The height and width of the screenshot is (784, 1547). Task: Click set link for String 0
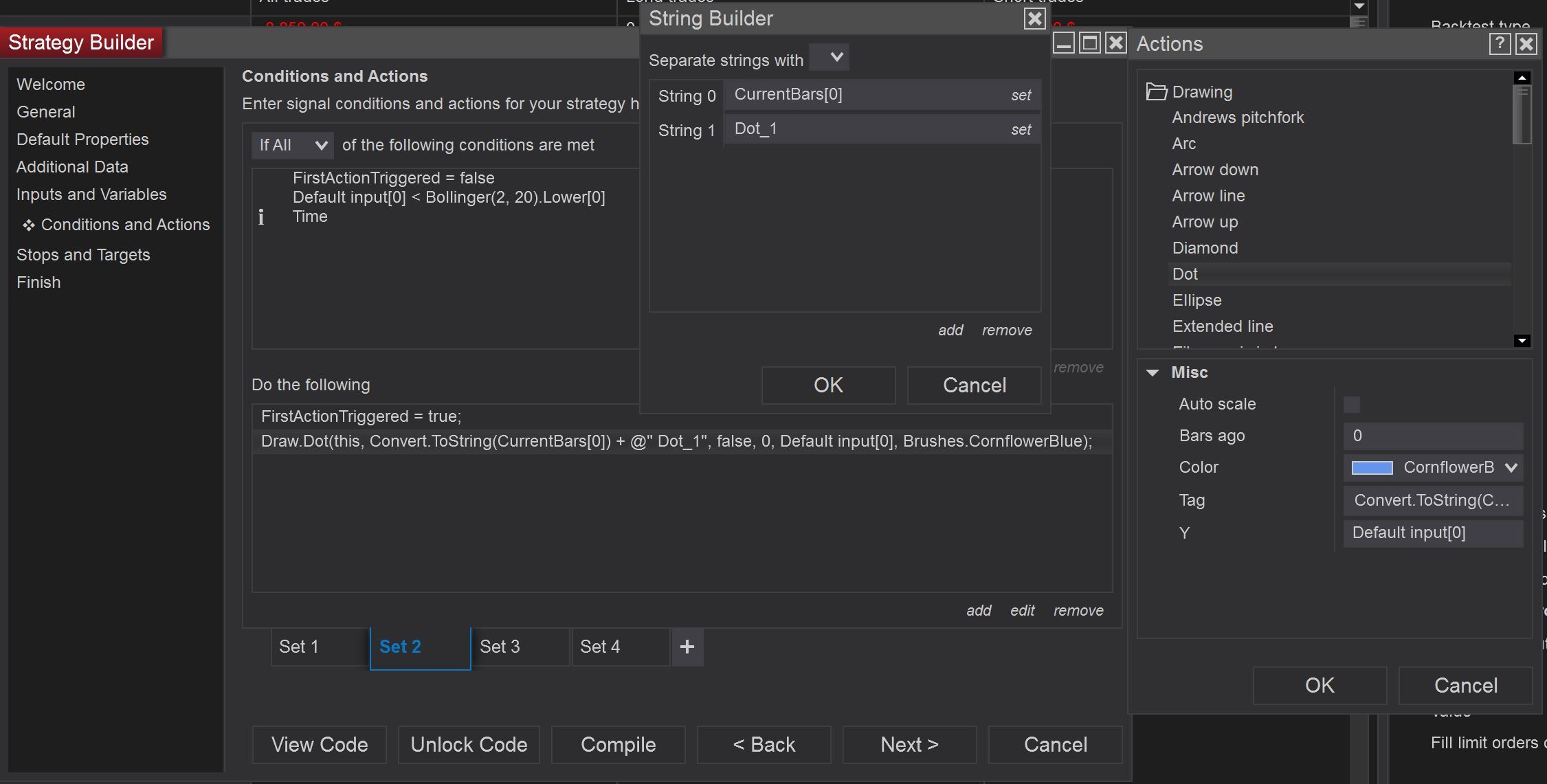[1021, 96]
